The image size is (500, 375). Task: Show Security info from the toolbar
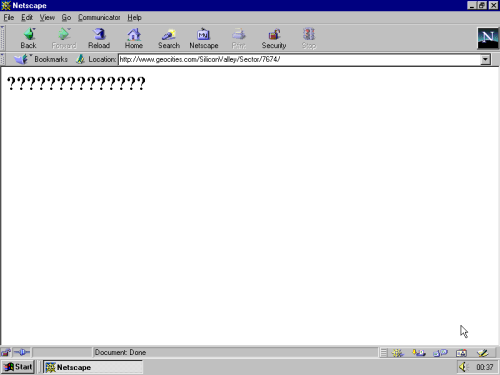click(274, 38)
